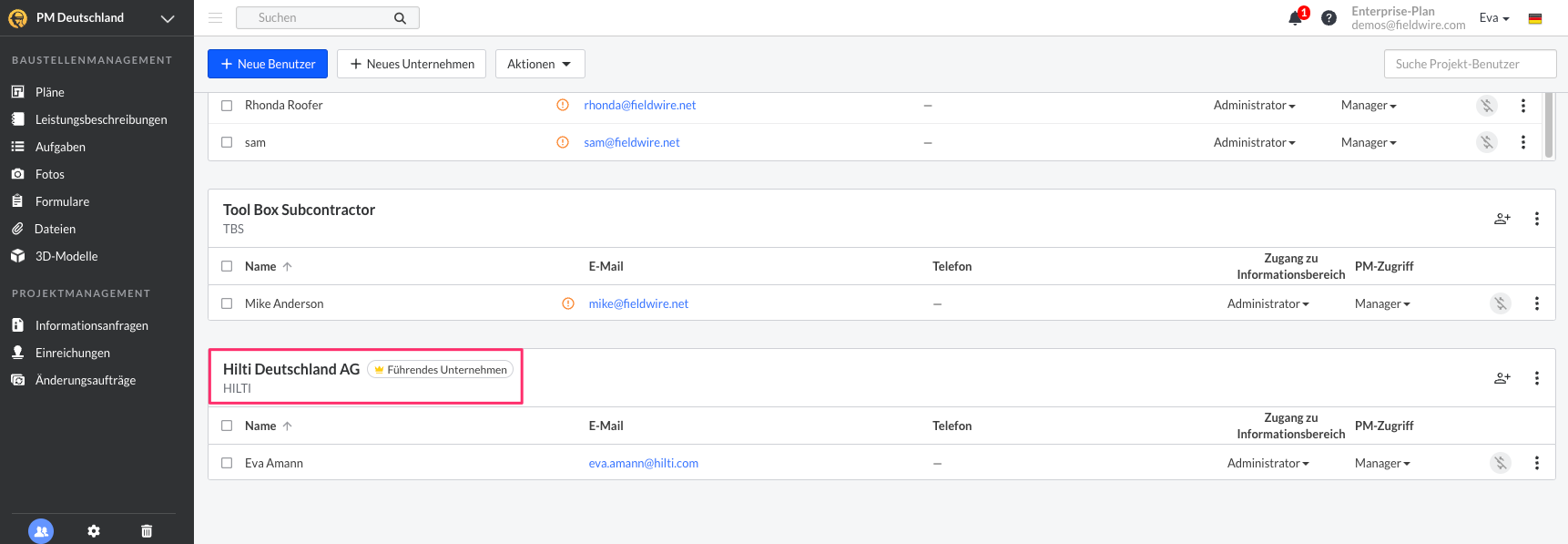This screenshot has height=544, width=1568.
Task: Change Rhonda Roofer's Manager PM access
Action: [x=1369, y=106]
